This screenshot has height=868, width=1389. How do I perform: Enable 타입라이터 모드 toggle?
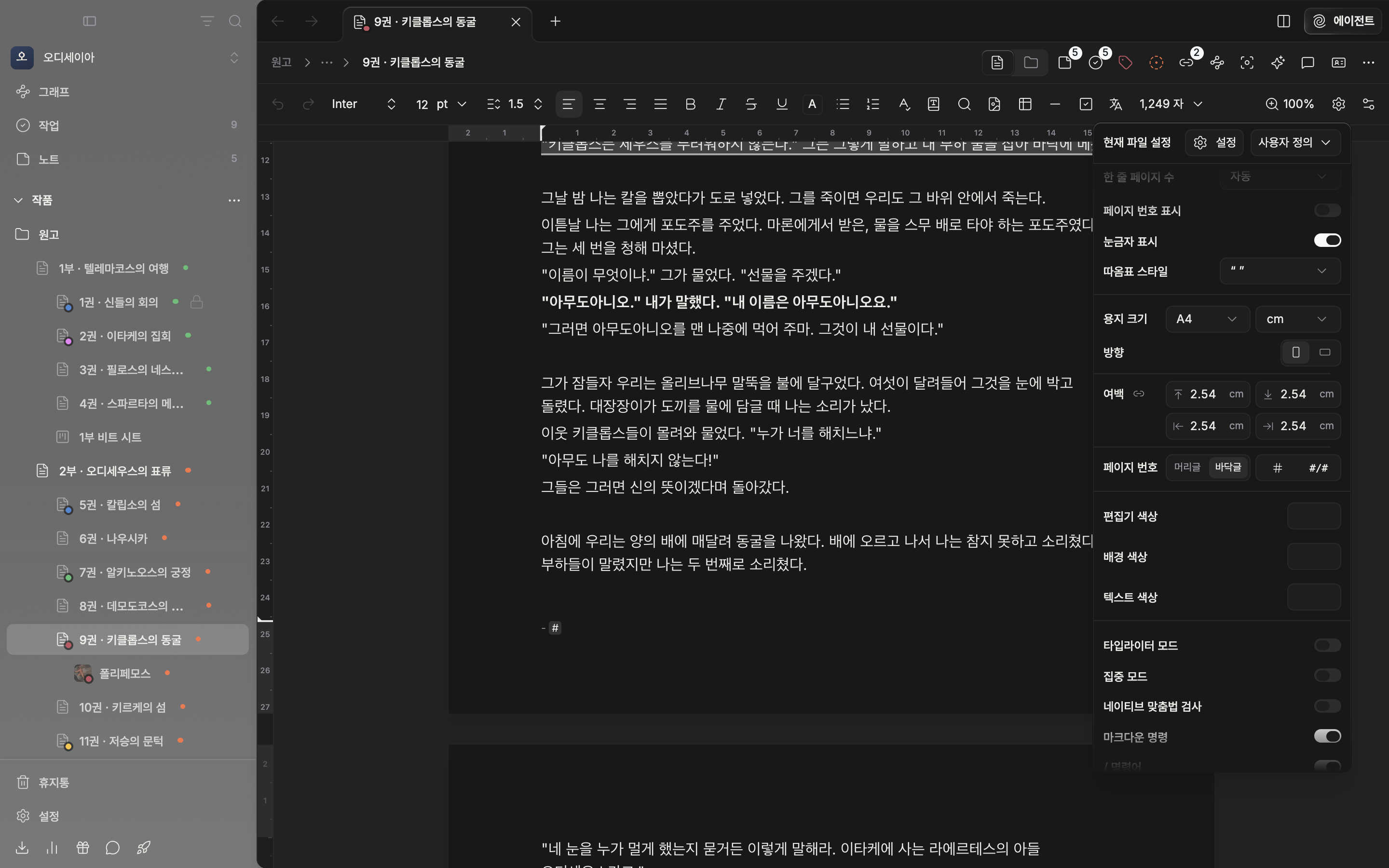(1327, 645)
